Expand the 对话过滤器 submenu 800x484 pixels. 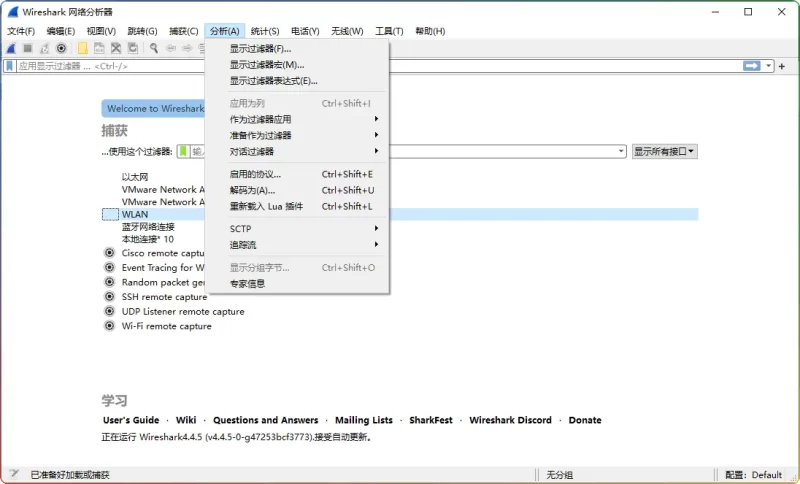click(x=297, y=151)
